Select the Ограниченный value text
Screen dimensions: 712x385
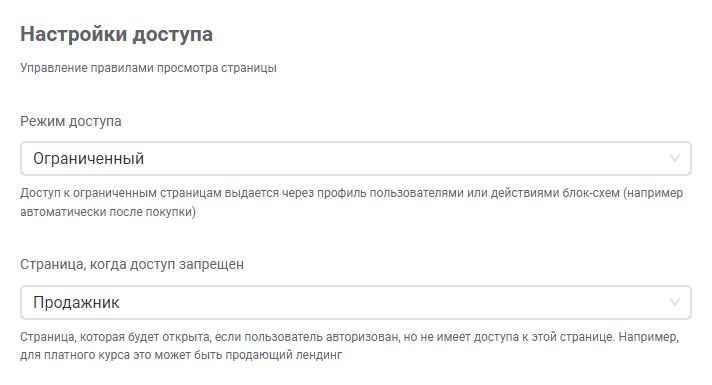(89, 158)
